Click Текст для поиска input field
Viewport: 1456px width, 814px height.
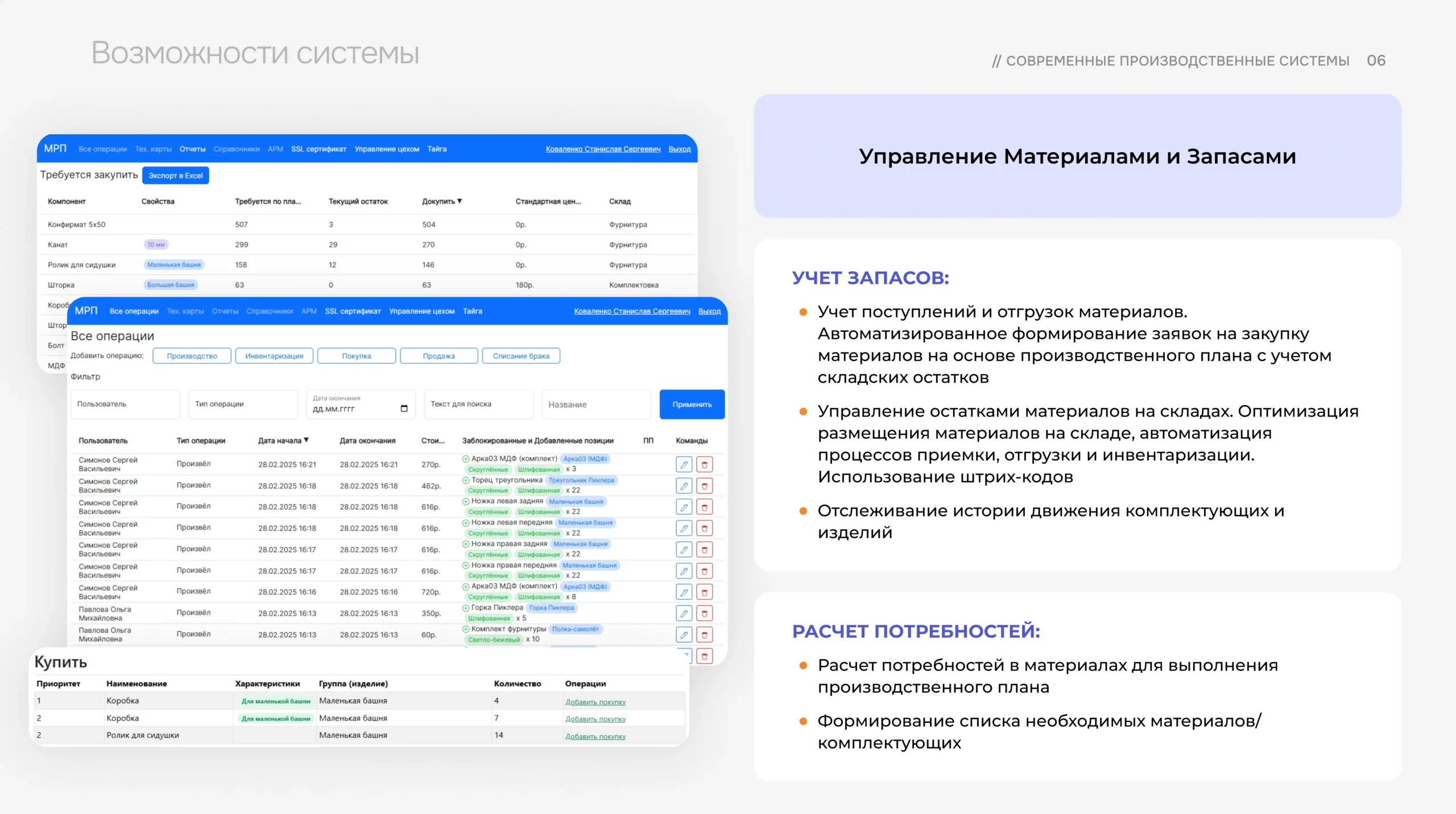[x=478, y=404]
